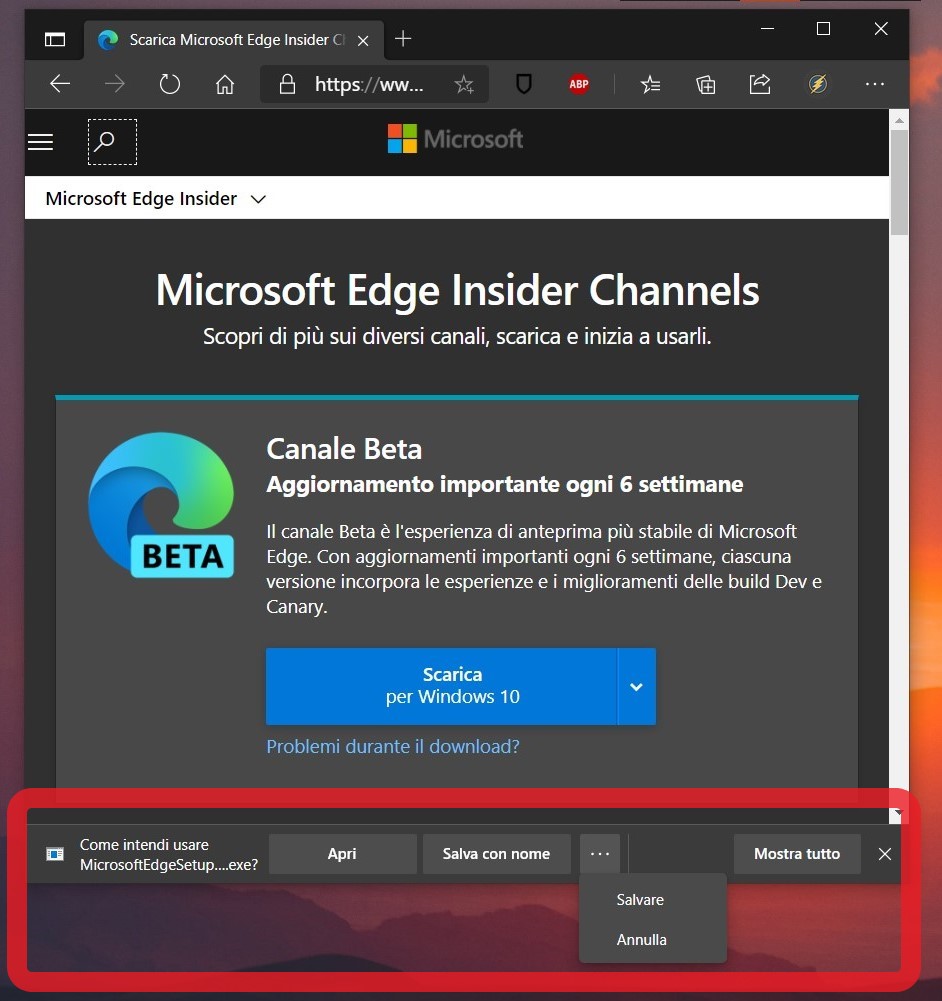The height and width of the screenshot is (1001, 942).
Task: Click Scarica per Windows 10 button
Action: (442, 686)
